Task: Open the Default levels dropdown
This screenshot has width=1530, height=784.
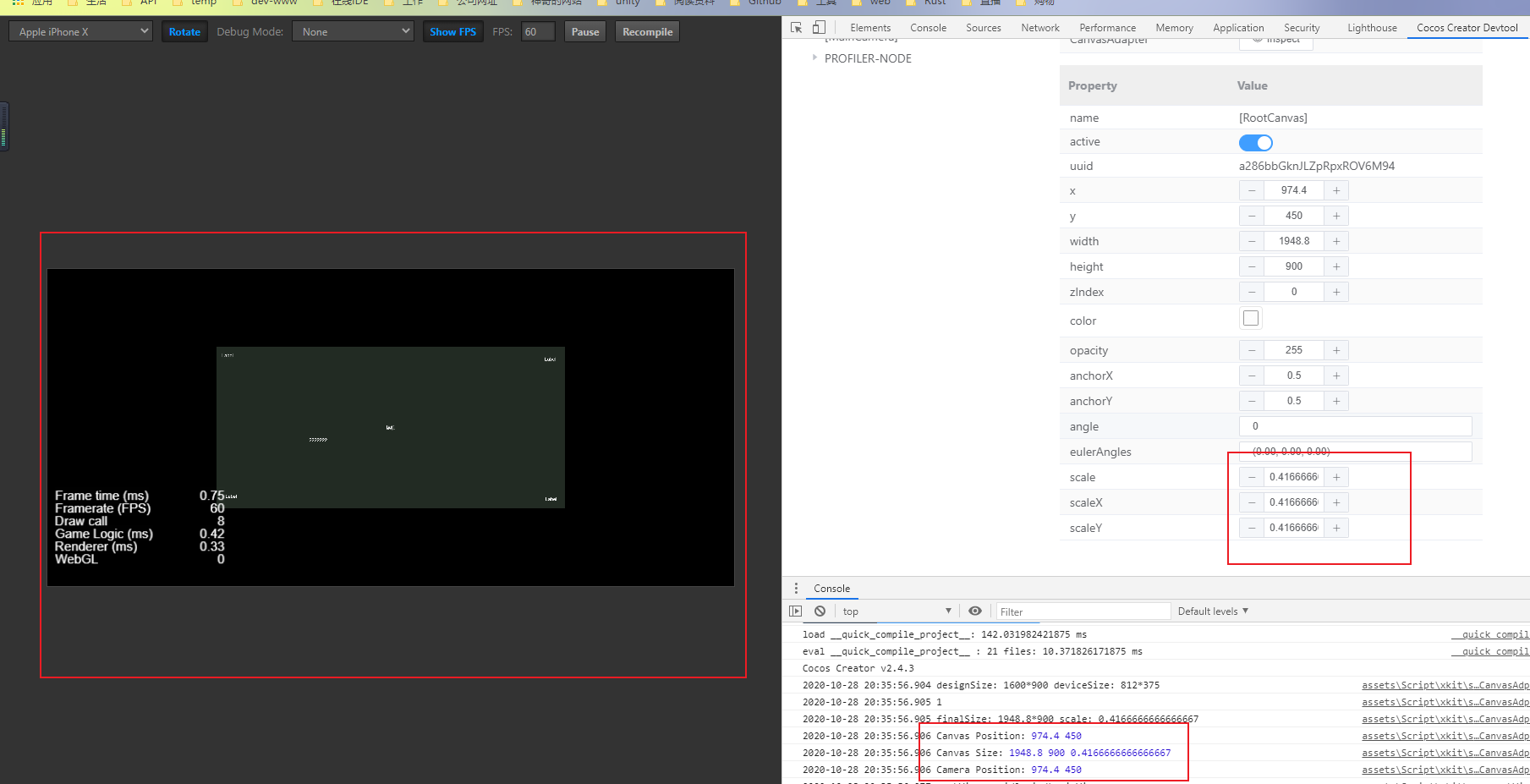Action: click(1213, 611)
